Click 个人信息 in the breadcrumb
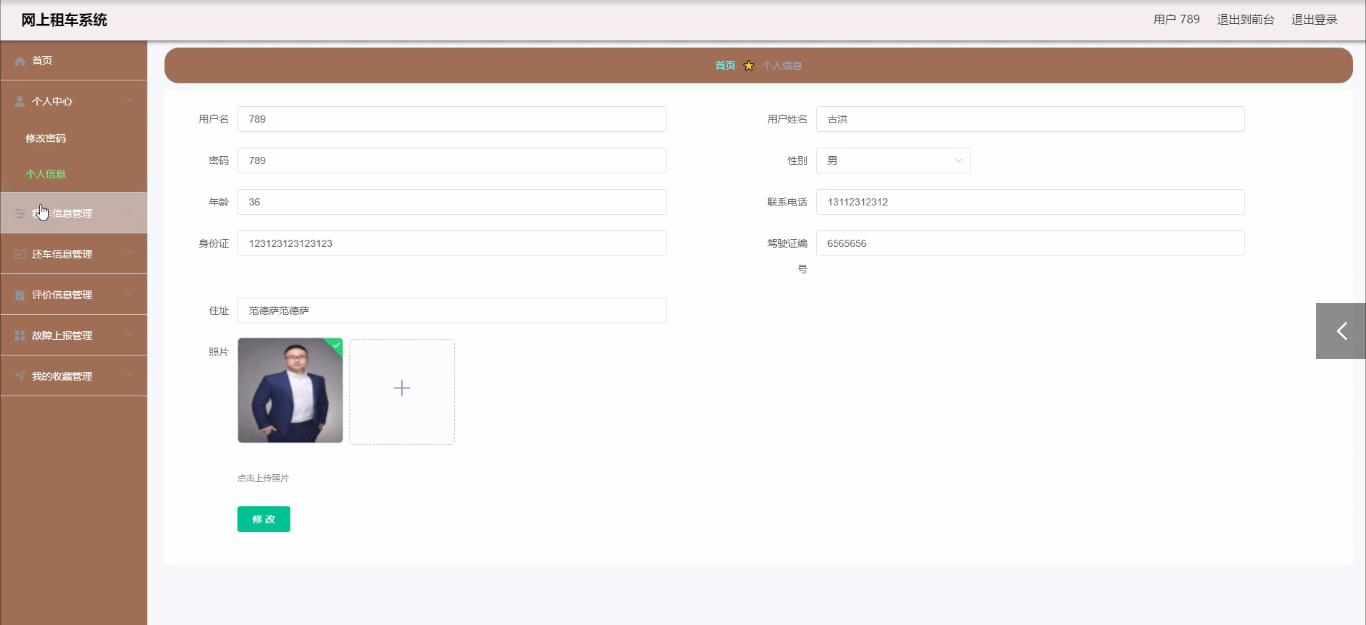This screenshot has height=625, width=1366. (782, 66)
